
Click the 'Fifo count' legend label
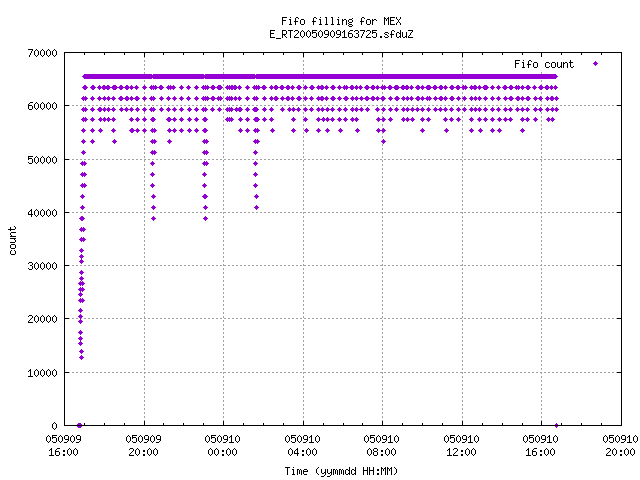[x=544, y=64]
